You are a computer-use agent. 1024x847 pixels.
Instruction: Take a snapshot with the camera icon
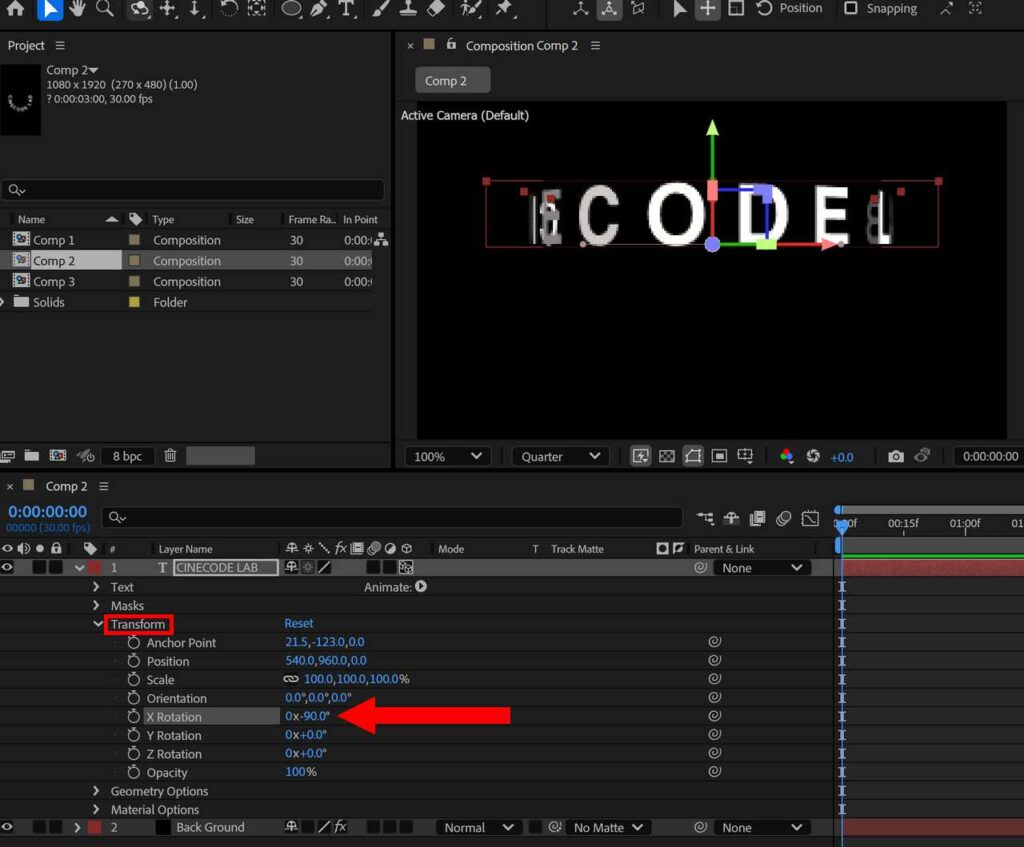point(896,456)
